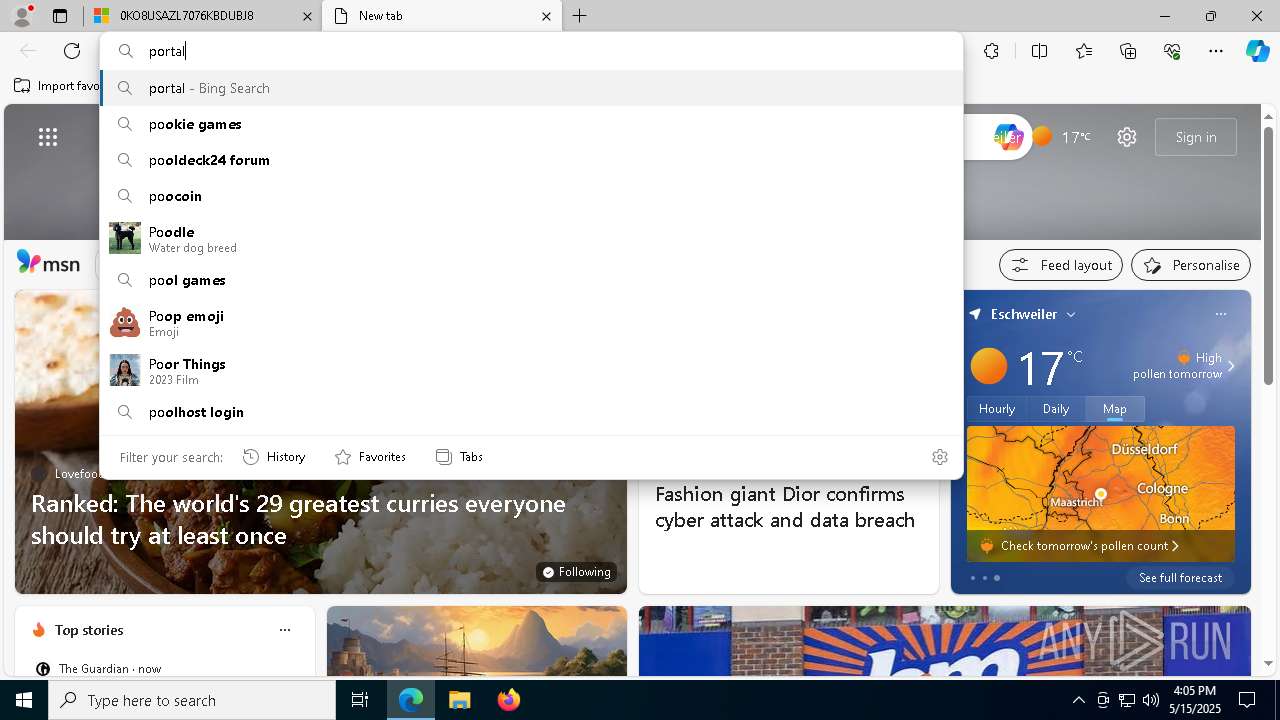Open Dior cyber attack article
Image resolution: width=1280 pixels, height=720 pixels.
[x=785, y=507]
